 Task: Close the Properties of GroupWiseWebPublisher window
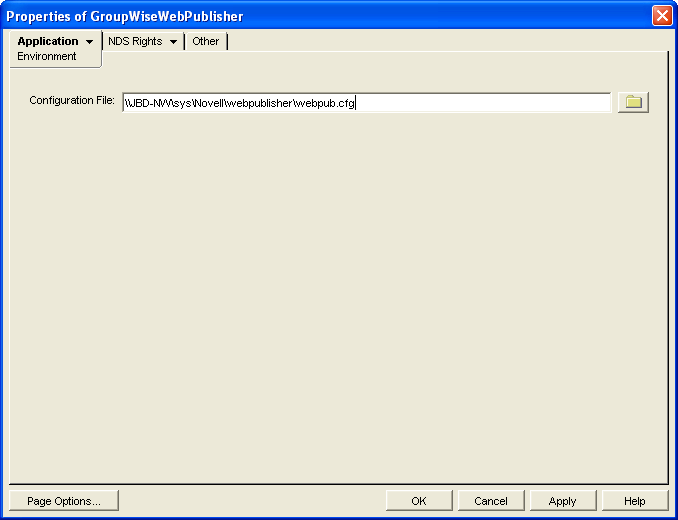pyautogui.click(x=662, y=16)
